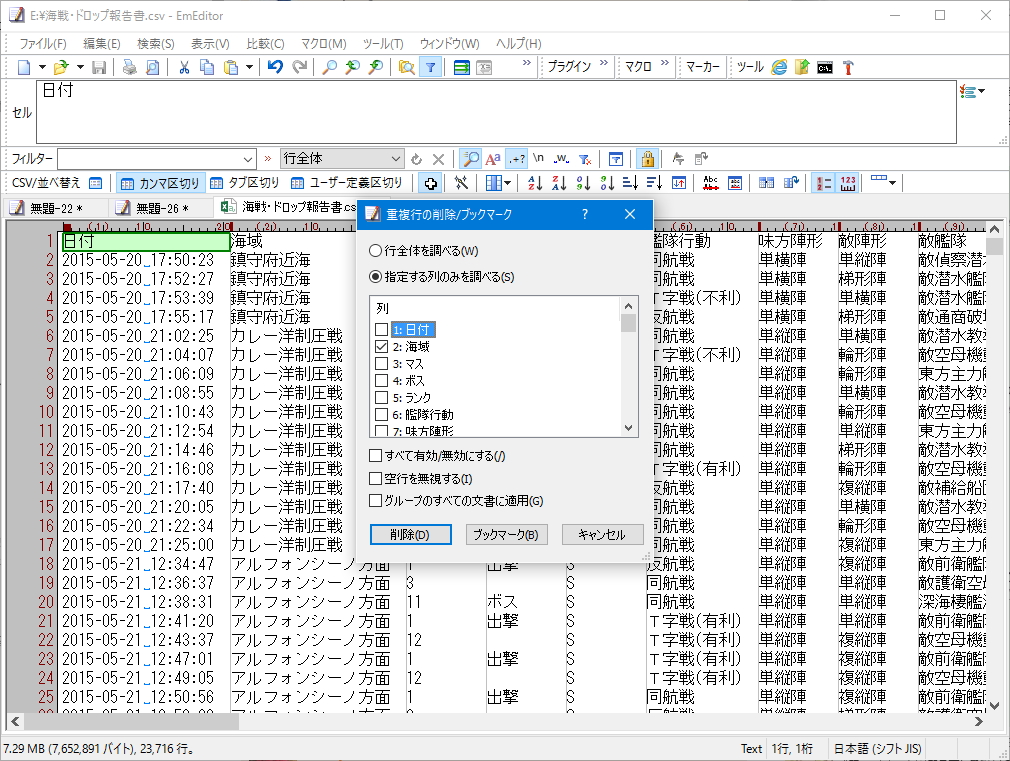Open Internet Explorer from the tools toolbar
The height and width of the screenshot is (761, 1010).
click(x=779, y=67)
